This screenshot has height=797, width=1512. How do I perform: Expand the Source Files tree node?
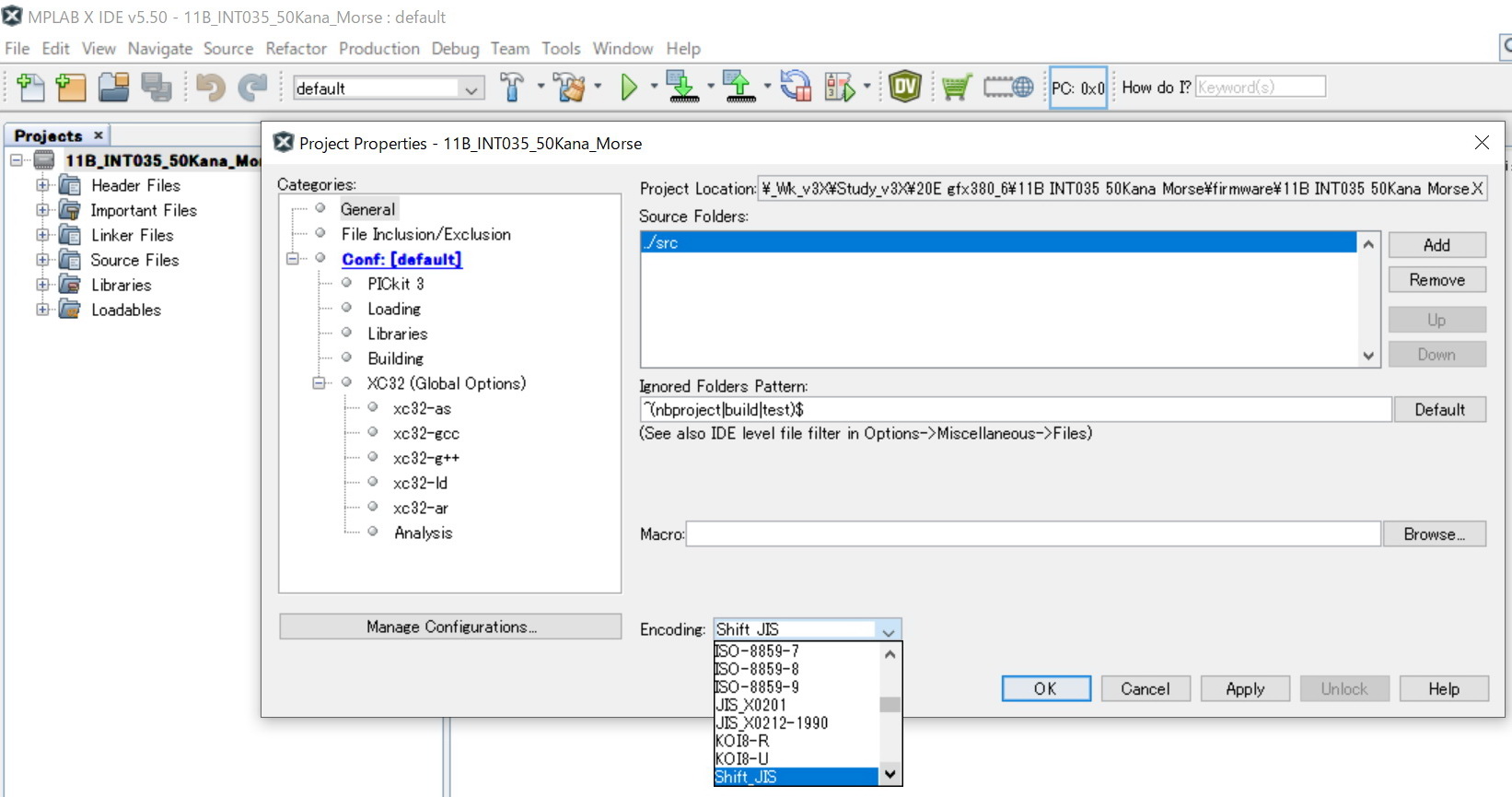[x=42, y=260]
